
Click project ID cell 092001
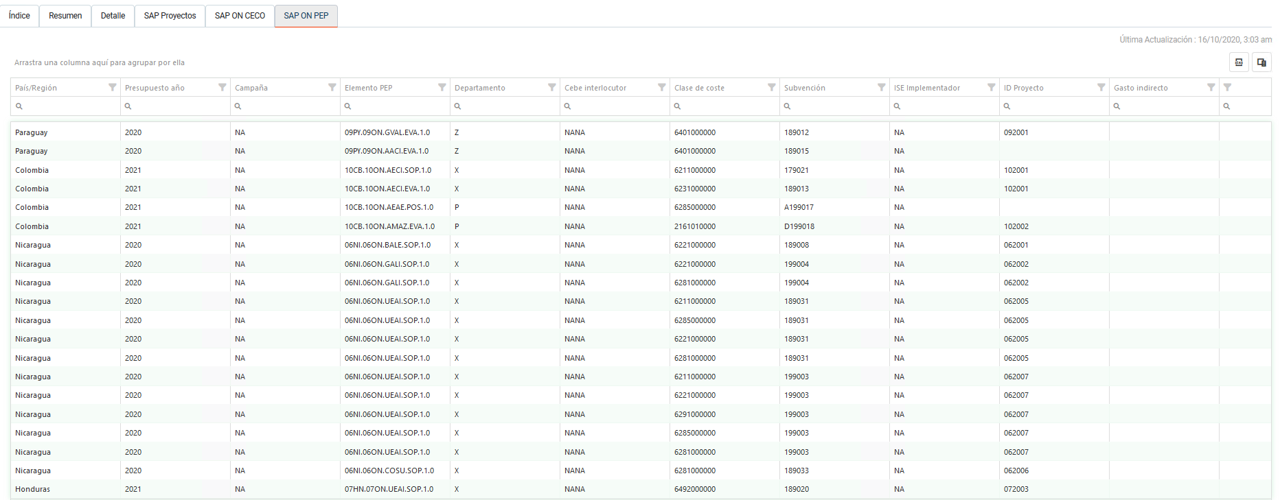(x=1055, y=132)
